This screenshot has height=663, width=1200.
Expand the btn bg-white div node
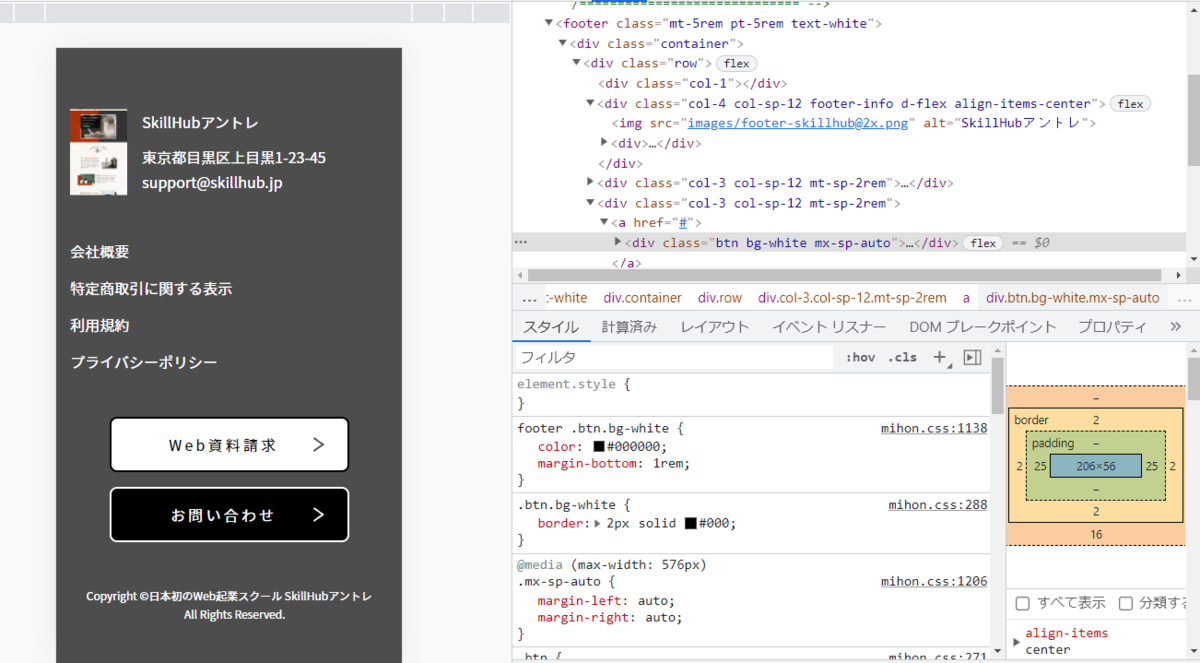pyautogui.click(x=618, y=243)
